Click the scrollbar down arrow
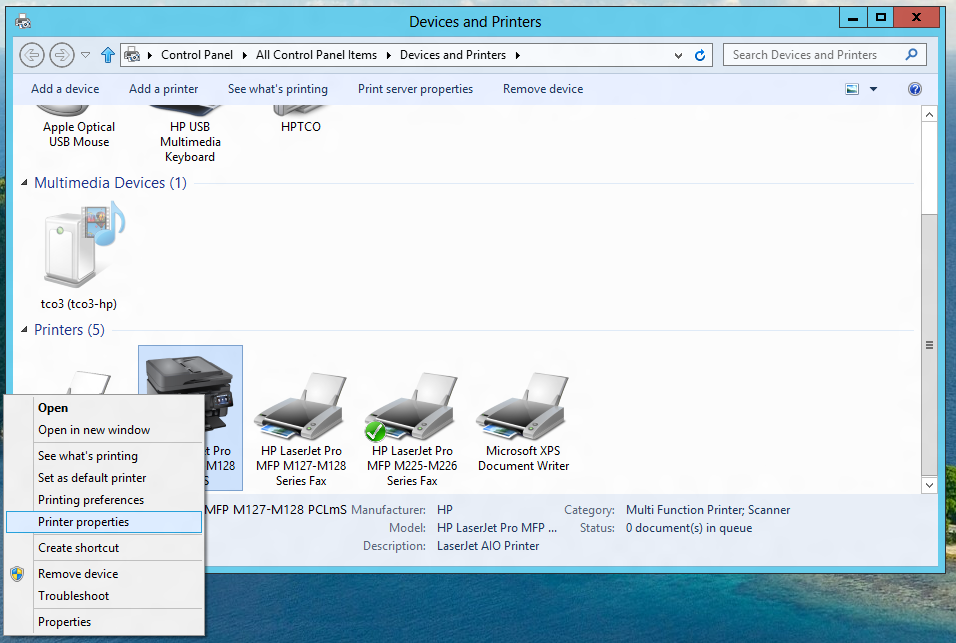Screen dimensions: 956x643 (929, 485)
